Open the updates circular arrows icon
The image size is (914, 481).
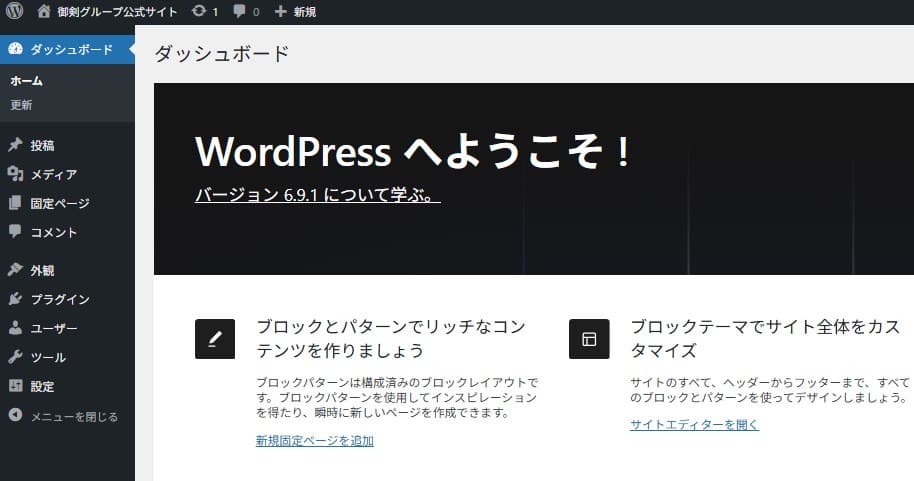pos(199,11)
